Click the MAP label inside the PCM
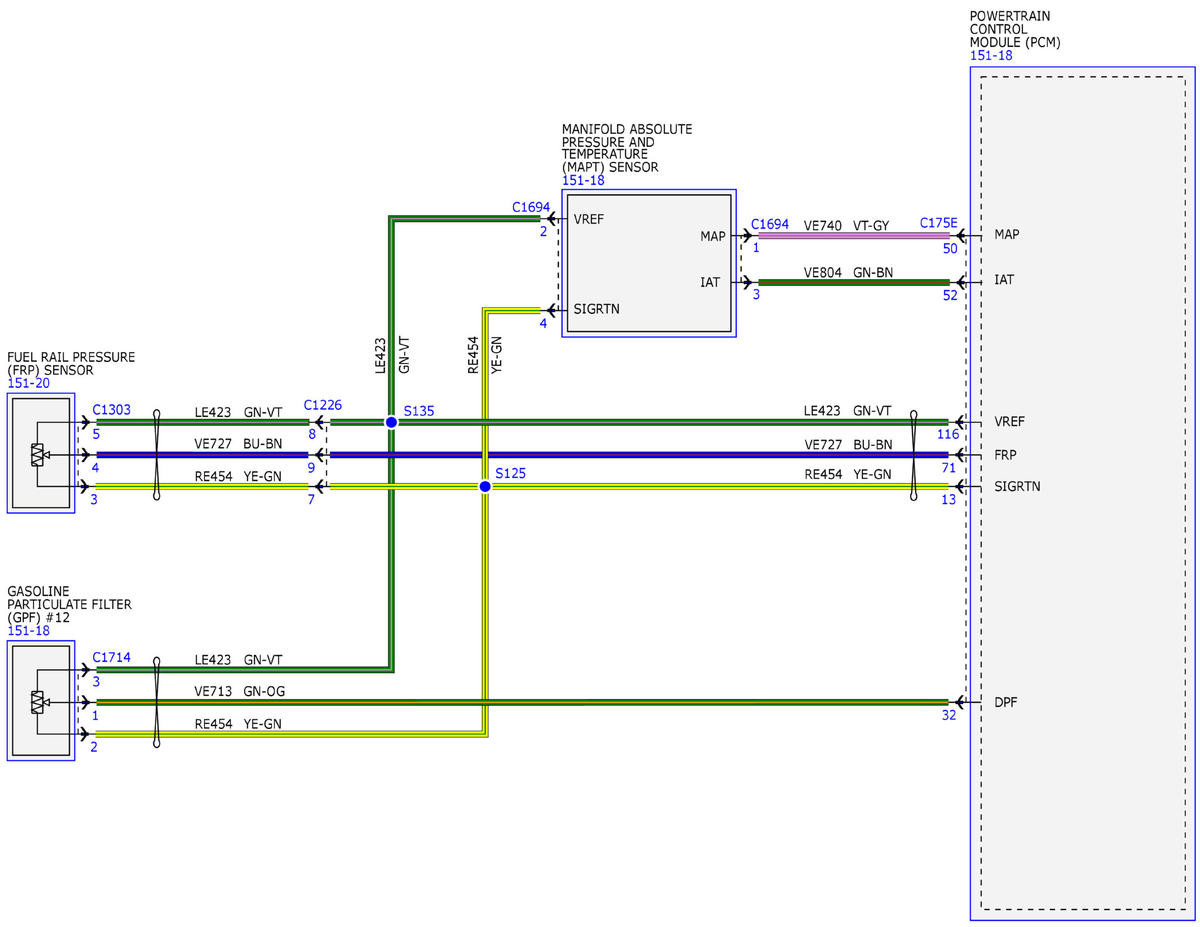 [x=1007, y=234]
